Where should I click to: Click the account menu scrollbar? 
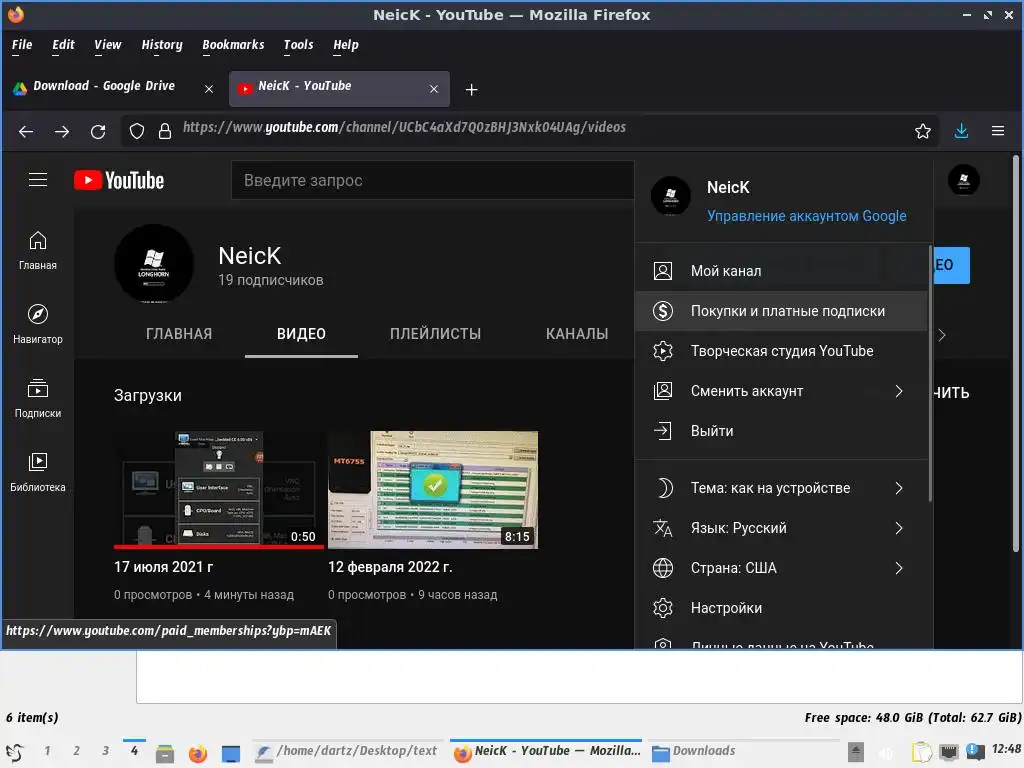(930, 374)
